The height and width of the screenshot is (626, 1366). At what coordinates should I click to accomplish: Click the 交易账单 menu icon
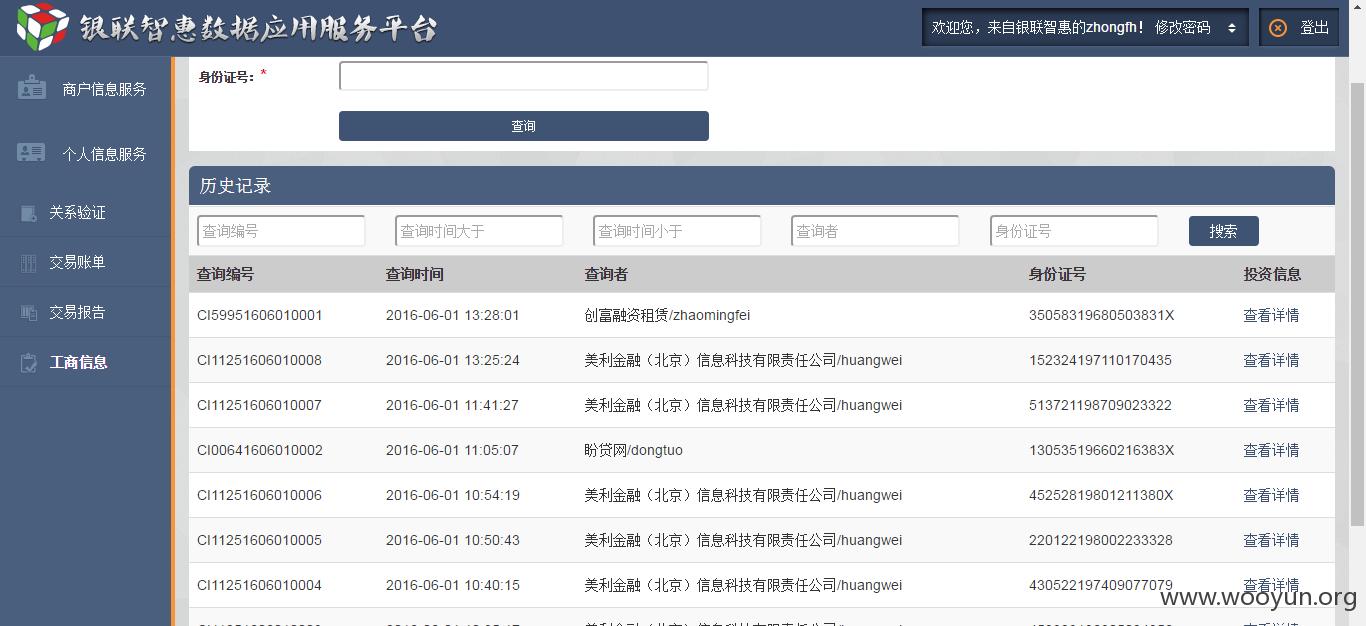29,263
